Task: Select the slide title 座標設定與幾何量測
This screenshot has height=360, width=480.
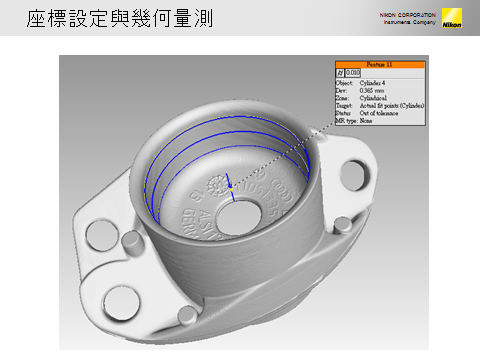Action: click(120, 18)
